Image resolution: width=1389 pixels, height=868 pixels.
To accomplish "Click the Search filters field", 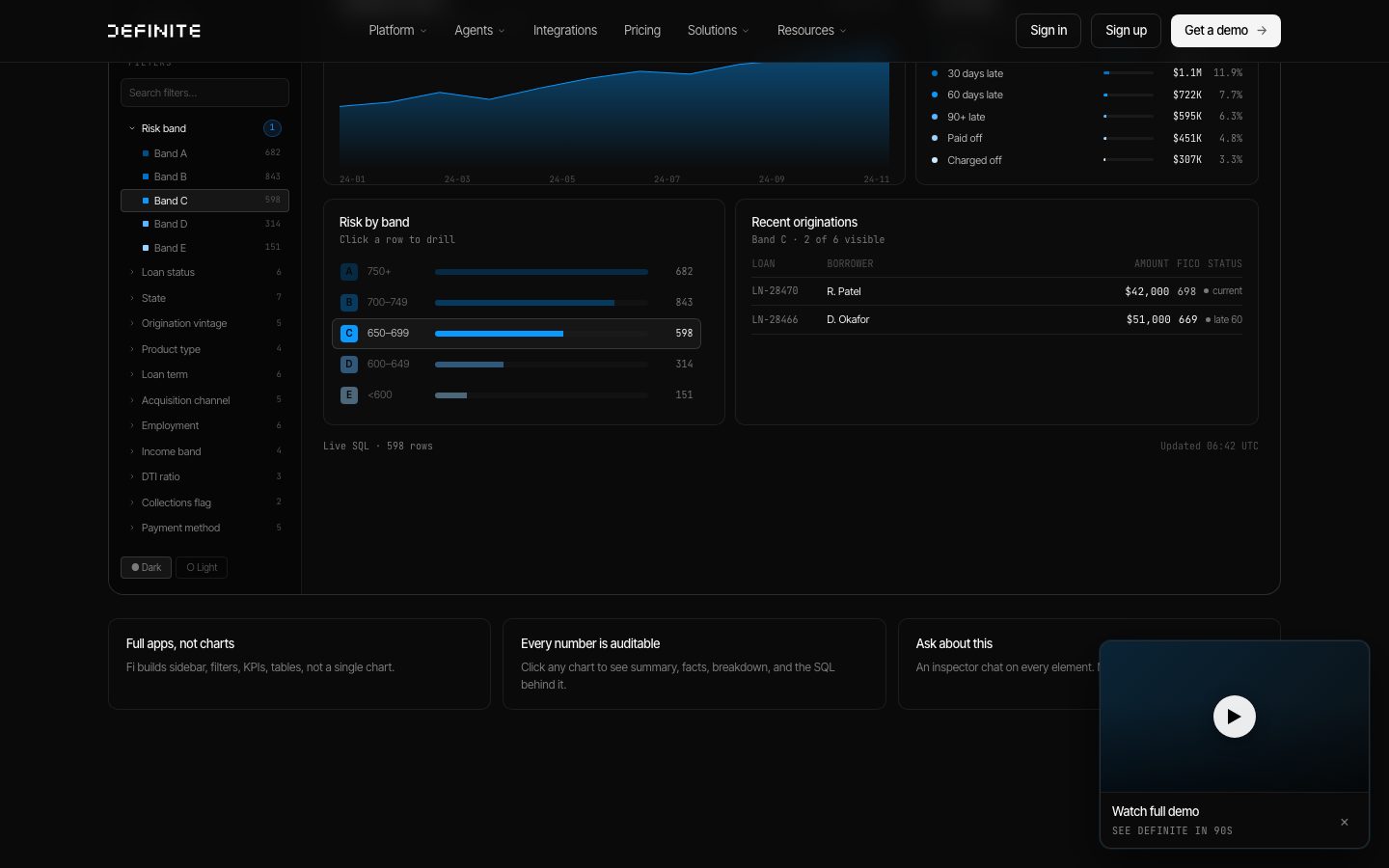I will coord(204,93).
